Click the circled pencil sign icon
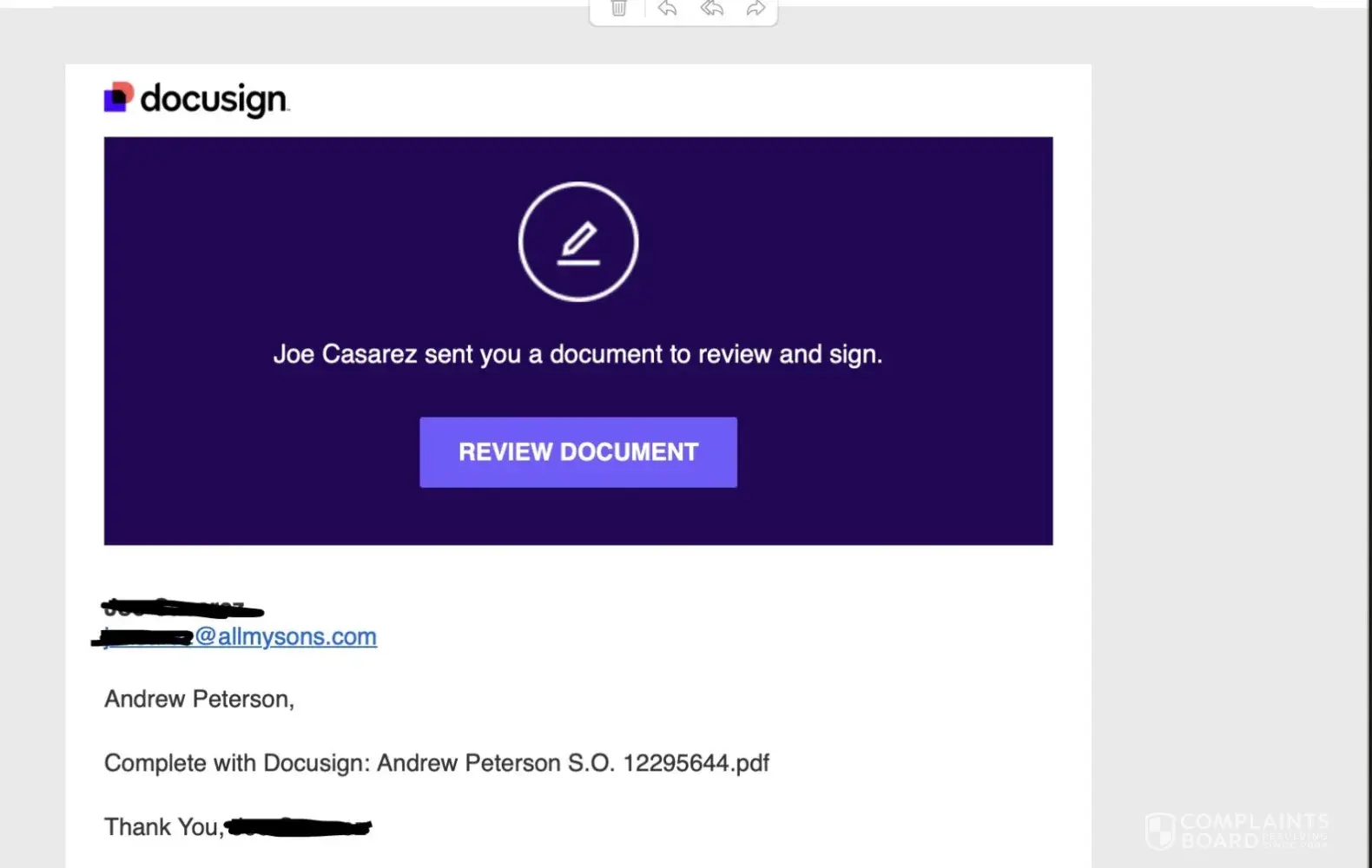This screenshot has height=868, width=1372. (578, 241)
